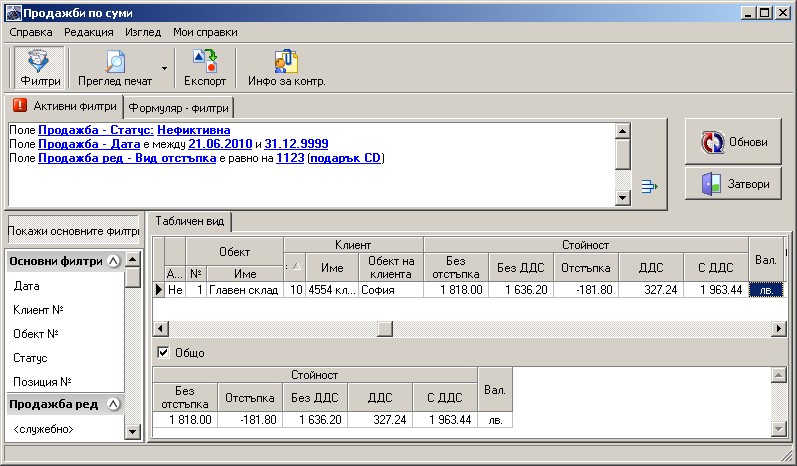Select the Статус filter item
Viewport: 797px width, 466px height.
[30, 358]
